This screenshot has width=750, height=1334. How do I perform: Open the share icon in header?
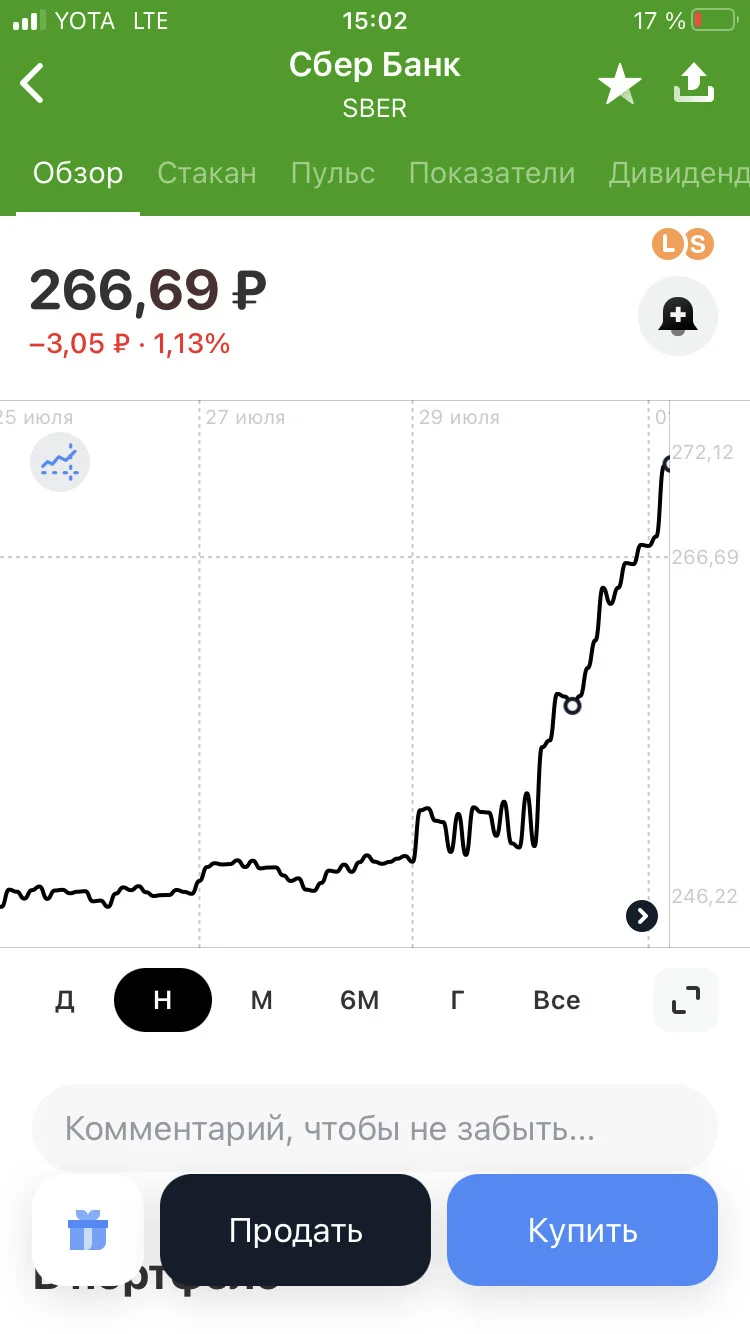click(694, 83)
